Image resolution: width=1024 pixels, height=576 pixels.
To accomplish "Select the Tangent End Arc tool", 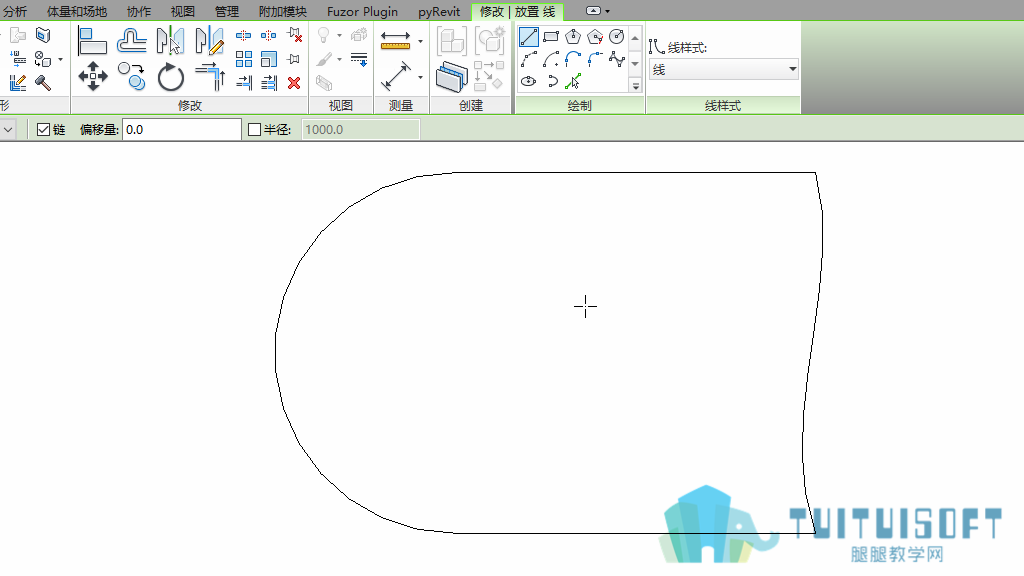I will [573, 59].
